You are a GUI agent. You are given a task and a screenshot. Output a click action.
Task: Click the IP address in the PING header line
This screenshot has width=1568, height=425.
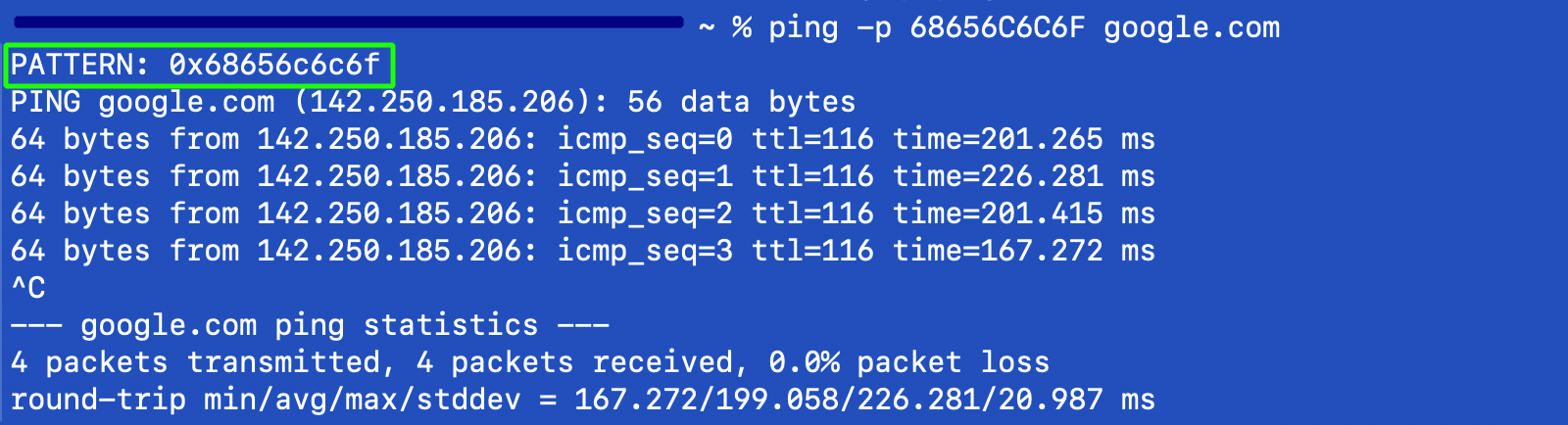[x=451, y=103]
